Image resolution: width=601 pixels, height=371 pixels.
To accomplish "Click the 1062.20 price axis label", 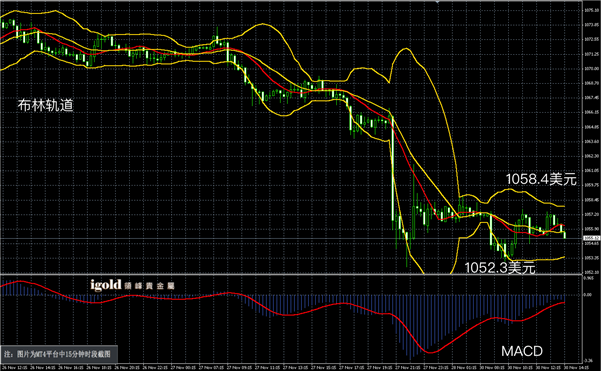I will click(x=592, y=156).
